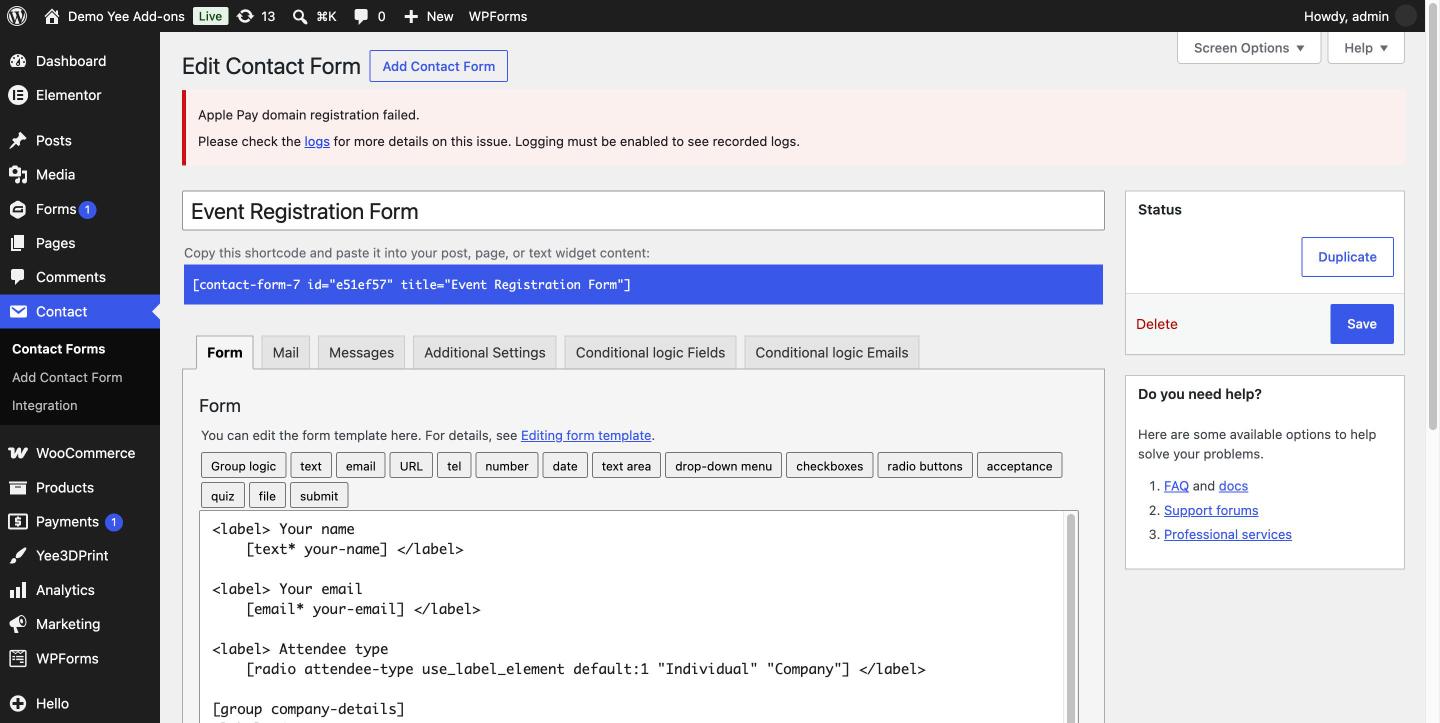Open the WordPress logo menu

click(x=16, y=16)
